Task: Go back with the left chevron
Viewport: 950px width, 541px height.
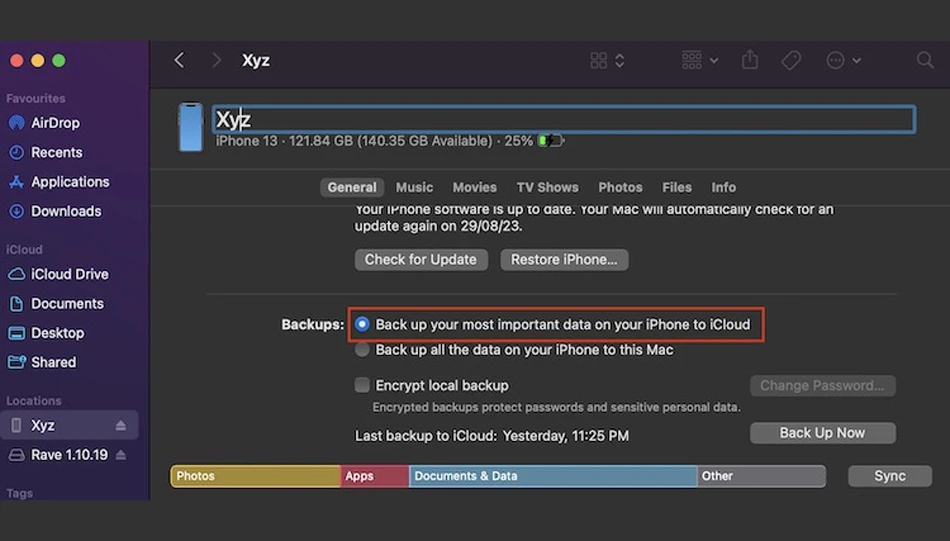Action: (179, 60)
